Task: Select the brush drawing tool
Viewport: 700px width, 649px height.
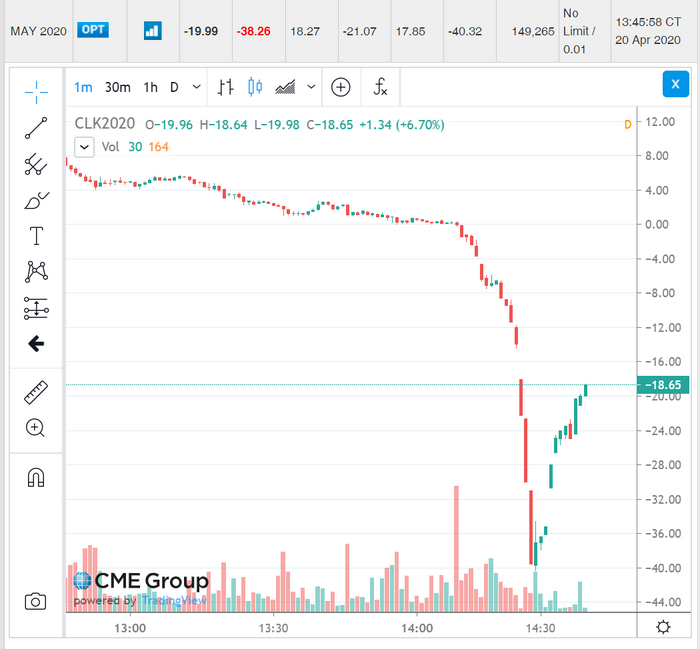Action: (x=36, y=200)
